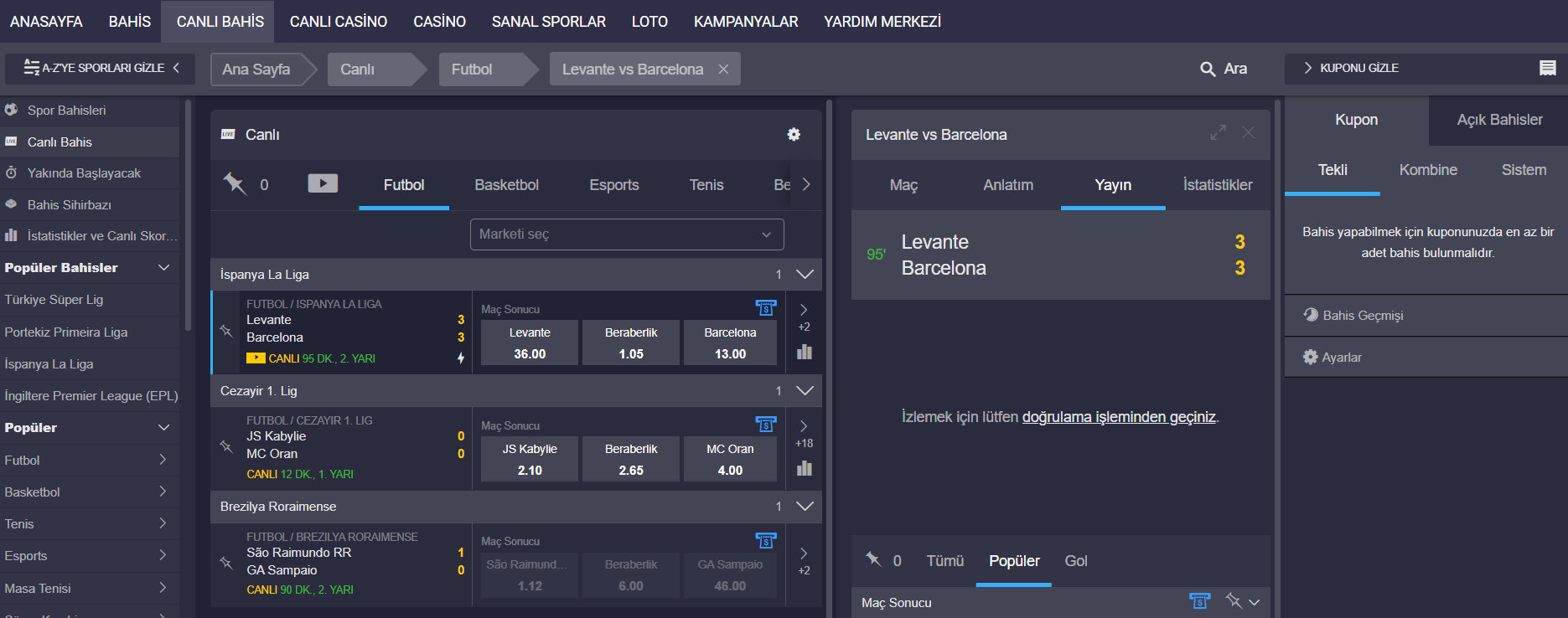The image size is (1568, 618).
Task: Show more sport tabs with right arrow
Action: [806, 184]
